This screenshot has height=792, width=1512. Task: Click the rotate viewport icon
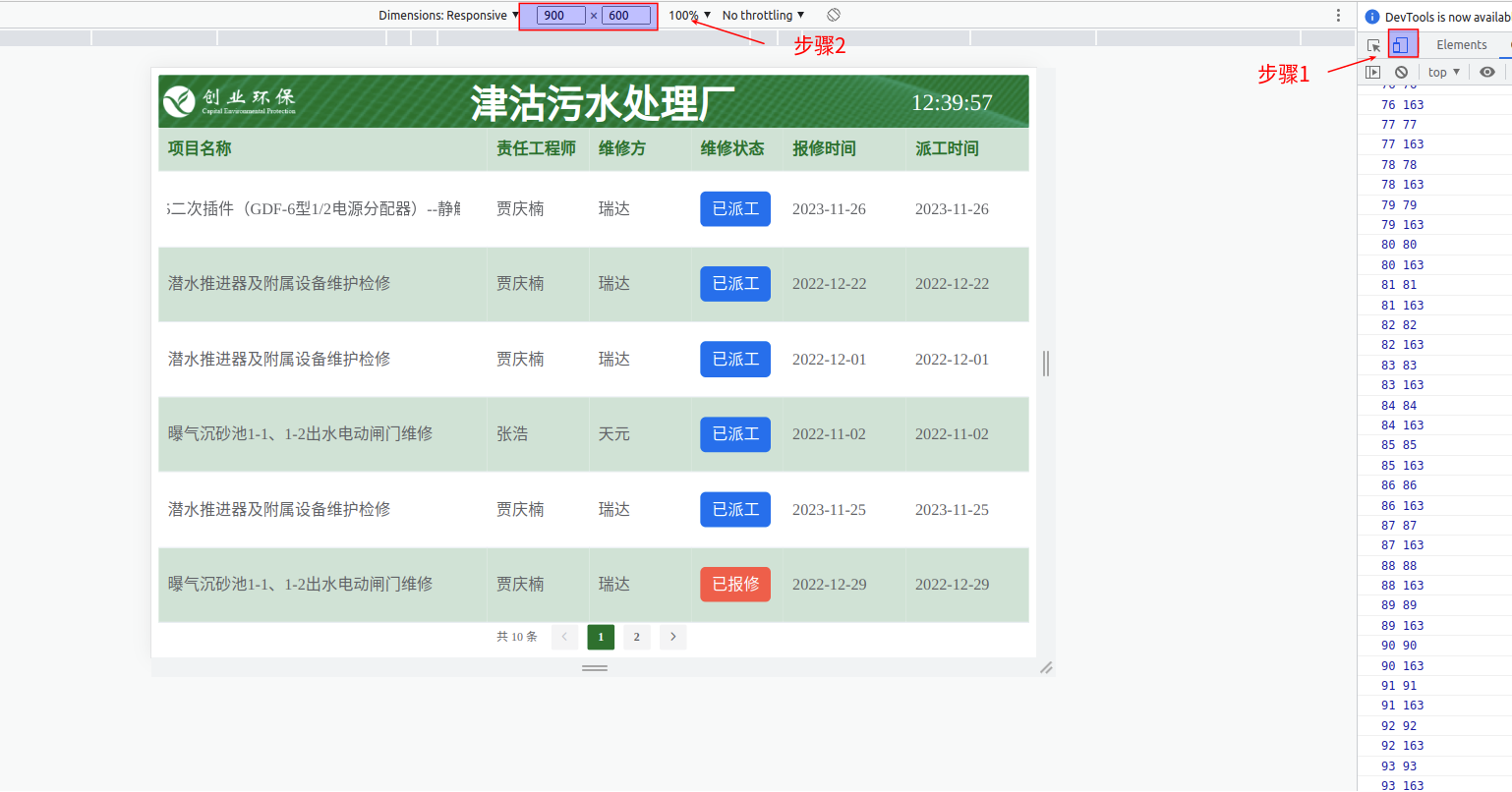tap(834, 15)
